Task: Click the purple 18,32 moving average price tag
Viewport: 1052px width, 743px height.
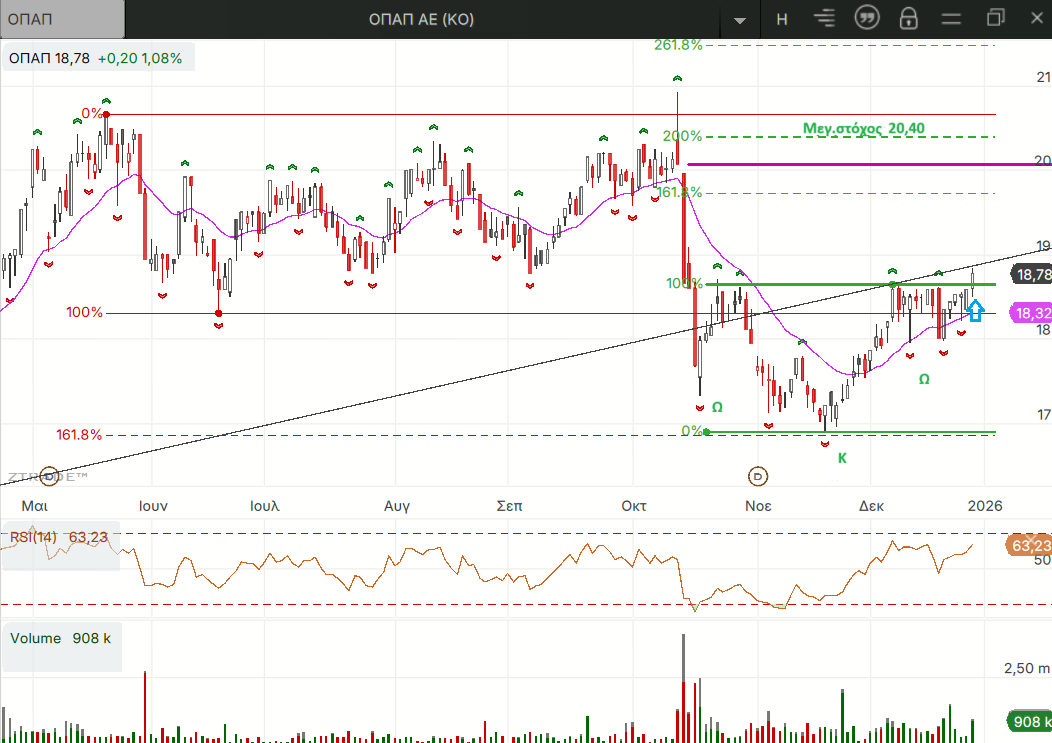Action: [x=1031, y=313]
